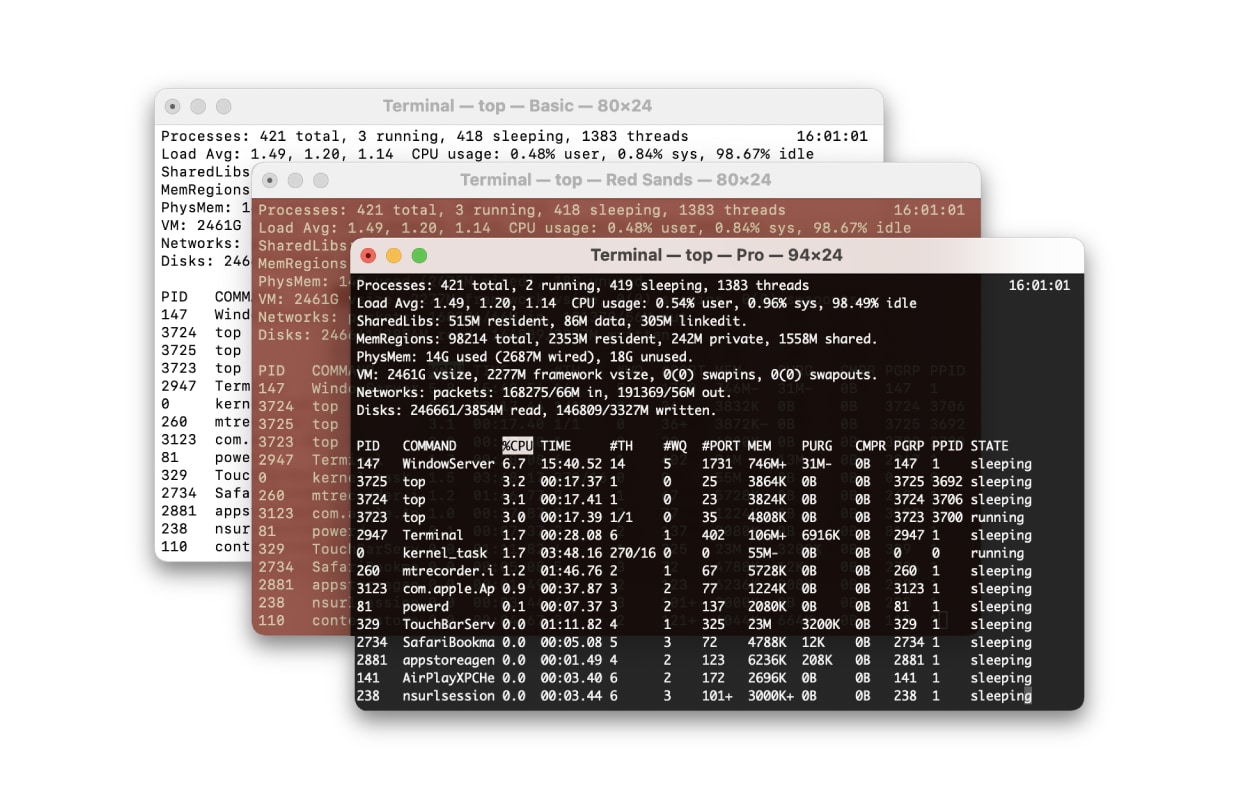Viewport: 1240px width, 800px height.
Task: Click the PID column header in Pro window
Action: (x=368, y=446)
